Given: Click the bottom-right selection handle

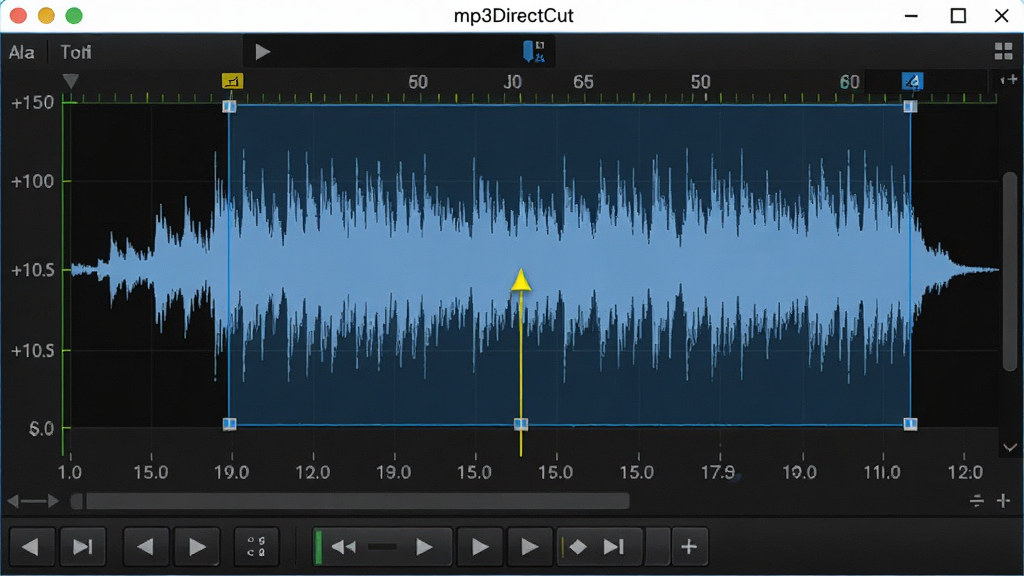Looking at the screenshot, I should click(910, 424).
